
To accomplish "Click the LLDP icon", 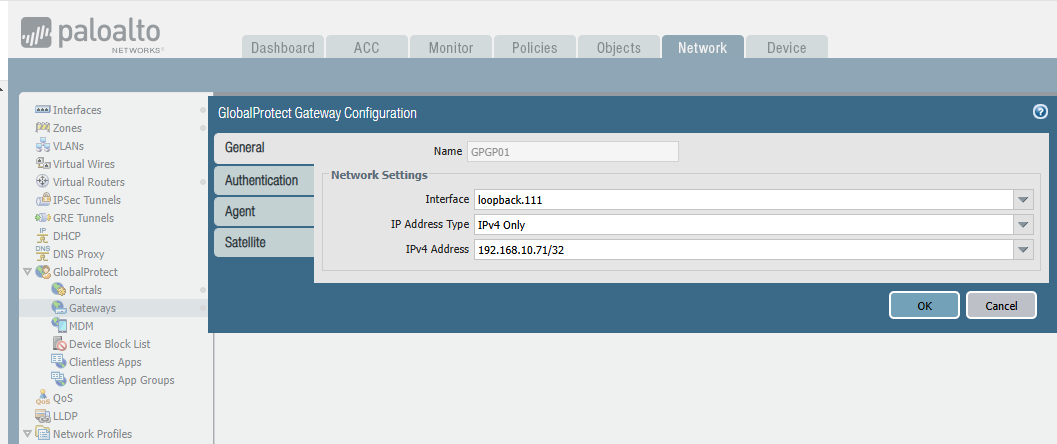I will 42,416.
